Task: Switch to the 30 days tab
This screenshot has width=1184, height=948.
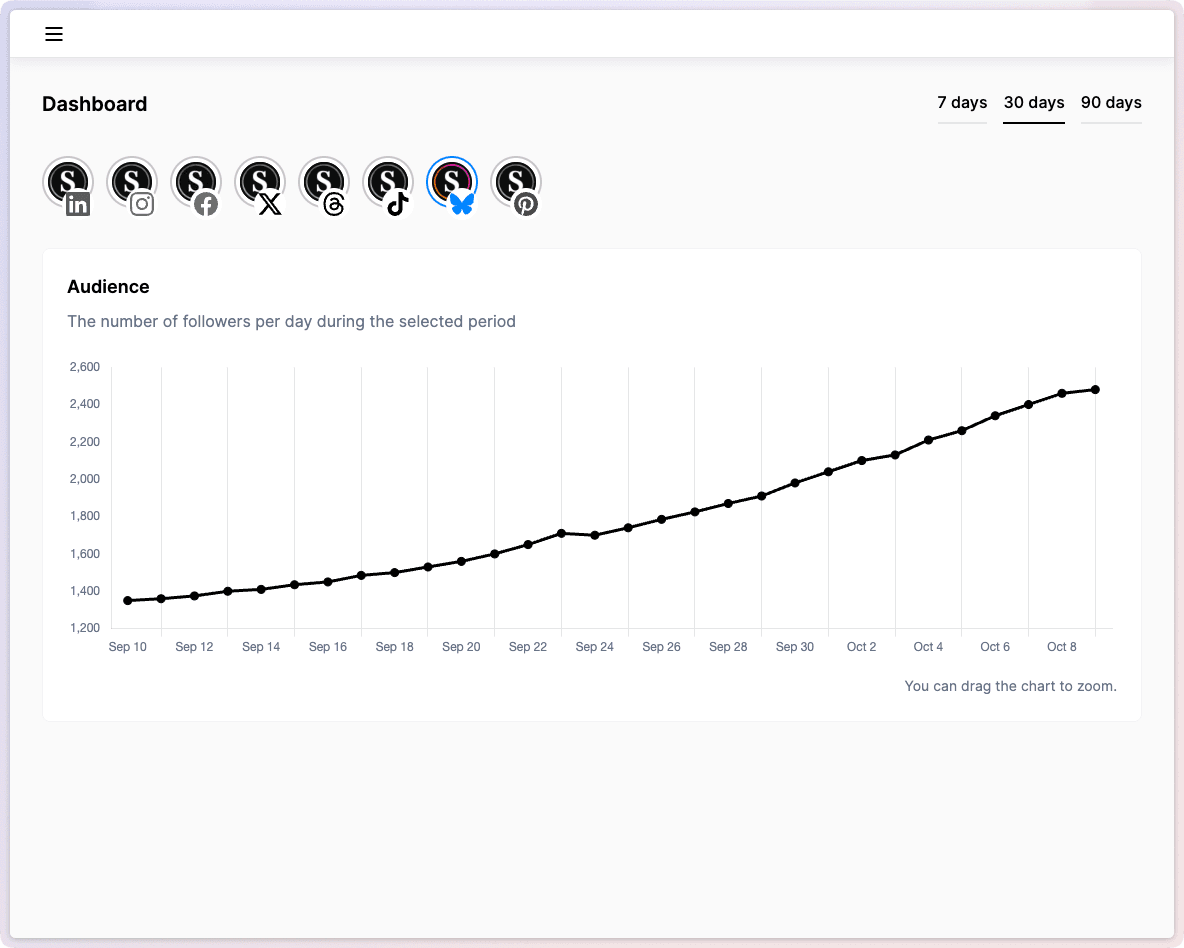Action: point(1034,103)
